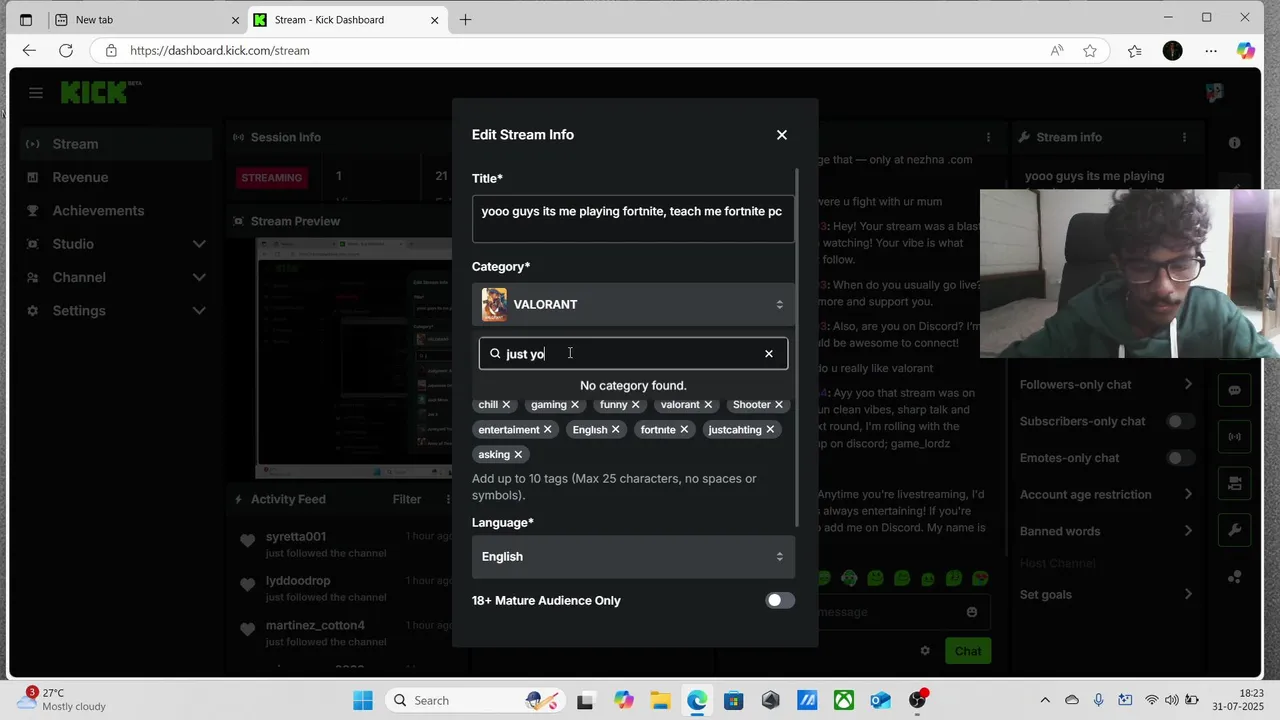Open Xbox app from the taskbar
1280x720 pixels.
pyautogui.click(x=844, y=700)
